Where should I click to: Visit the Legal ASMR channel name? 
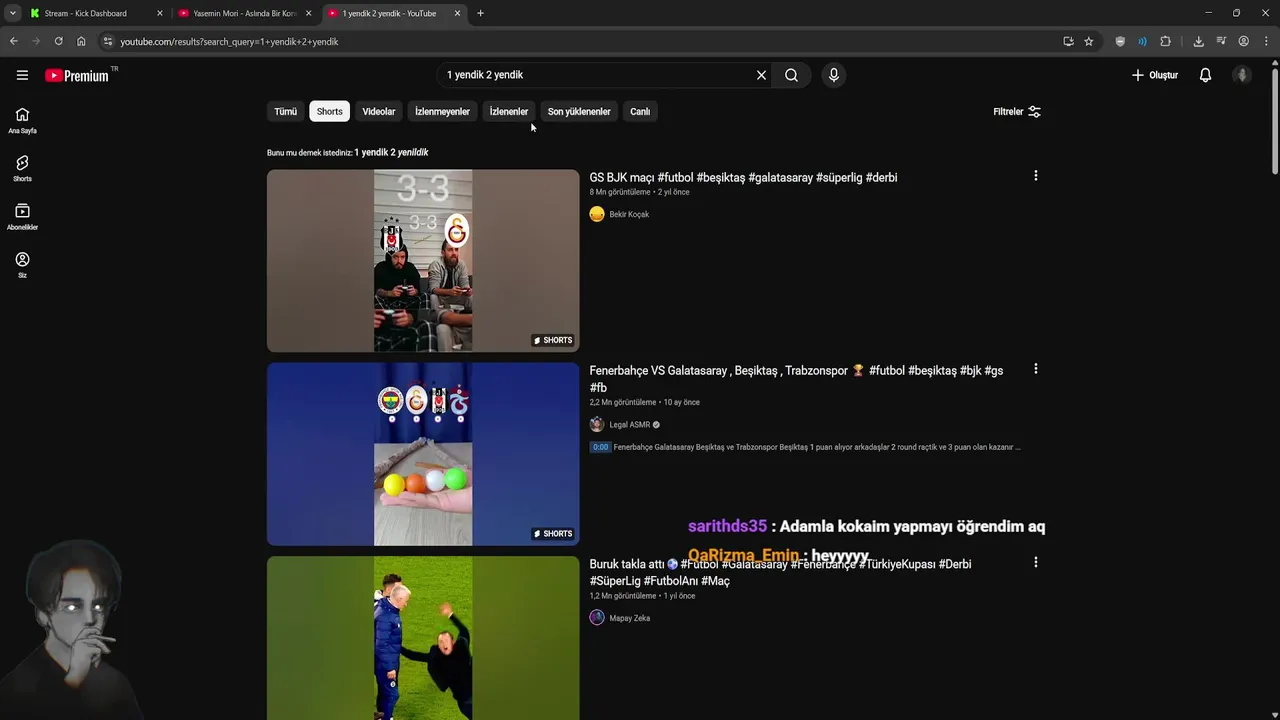coord(630,425)
